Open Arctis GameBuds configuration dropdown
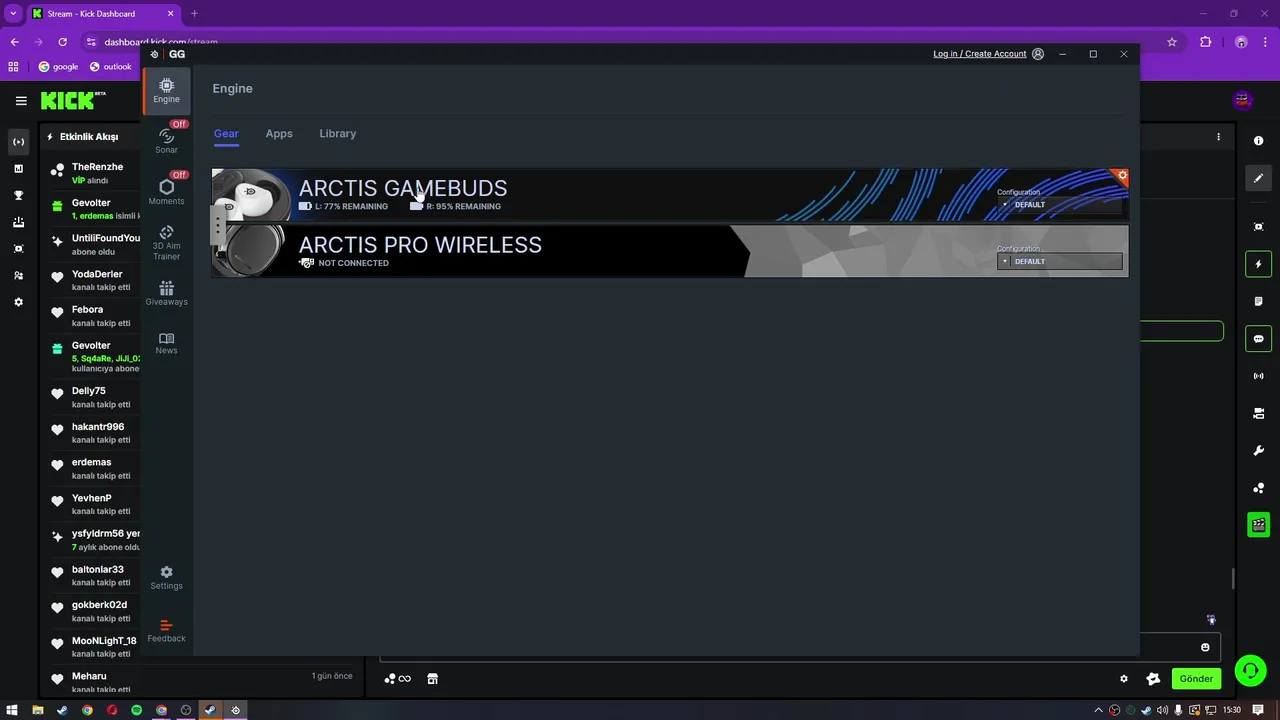1280x720 pixels. pos(1059,205)
